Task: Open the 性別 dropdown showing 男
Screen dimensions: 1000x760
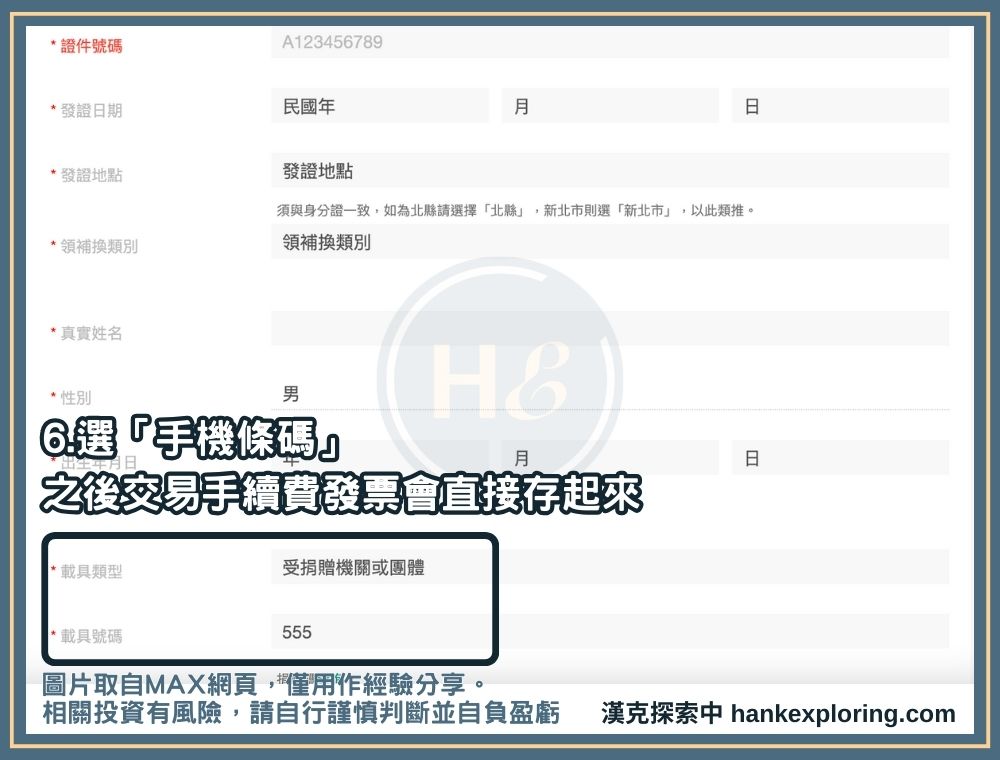Action: [x=609, y=394]
